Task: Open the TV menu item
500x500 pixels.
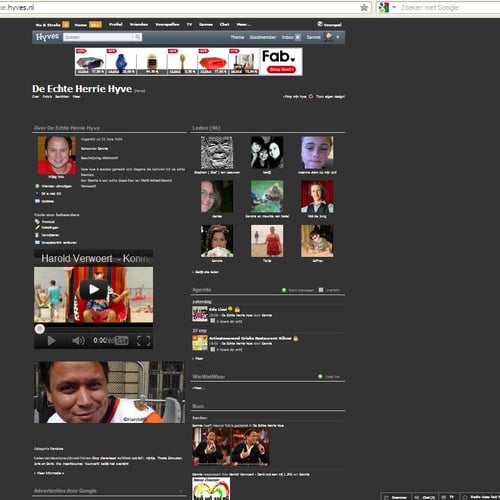Action: coord(189,24)
